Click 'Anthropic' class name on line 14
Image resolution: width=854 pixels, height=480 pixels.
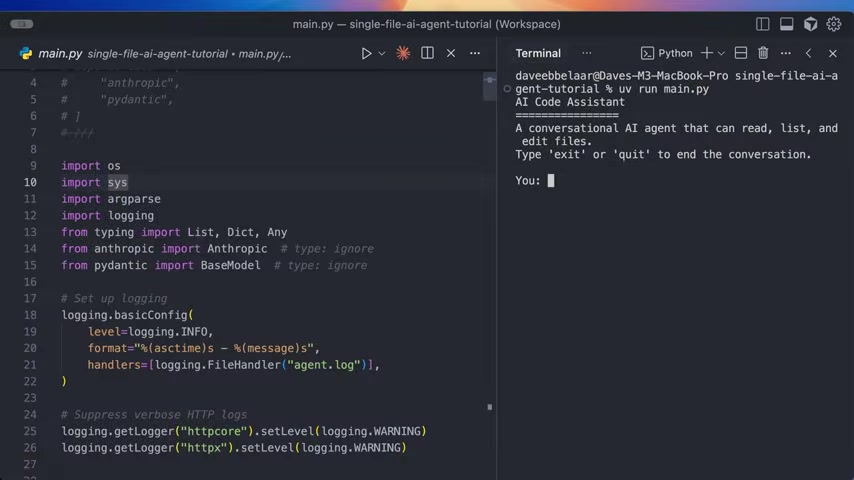(237, 249)
